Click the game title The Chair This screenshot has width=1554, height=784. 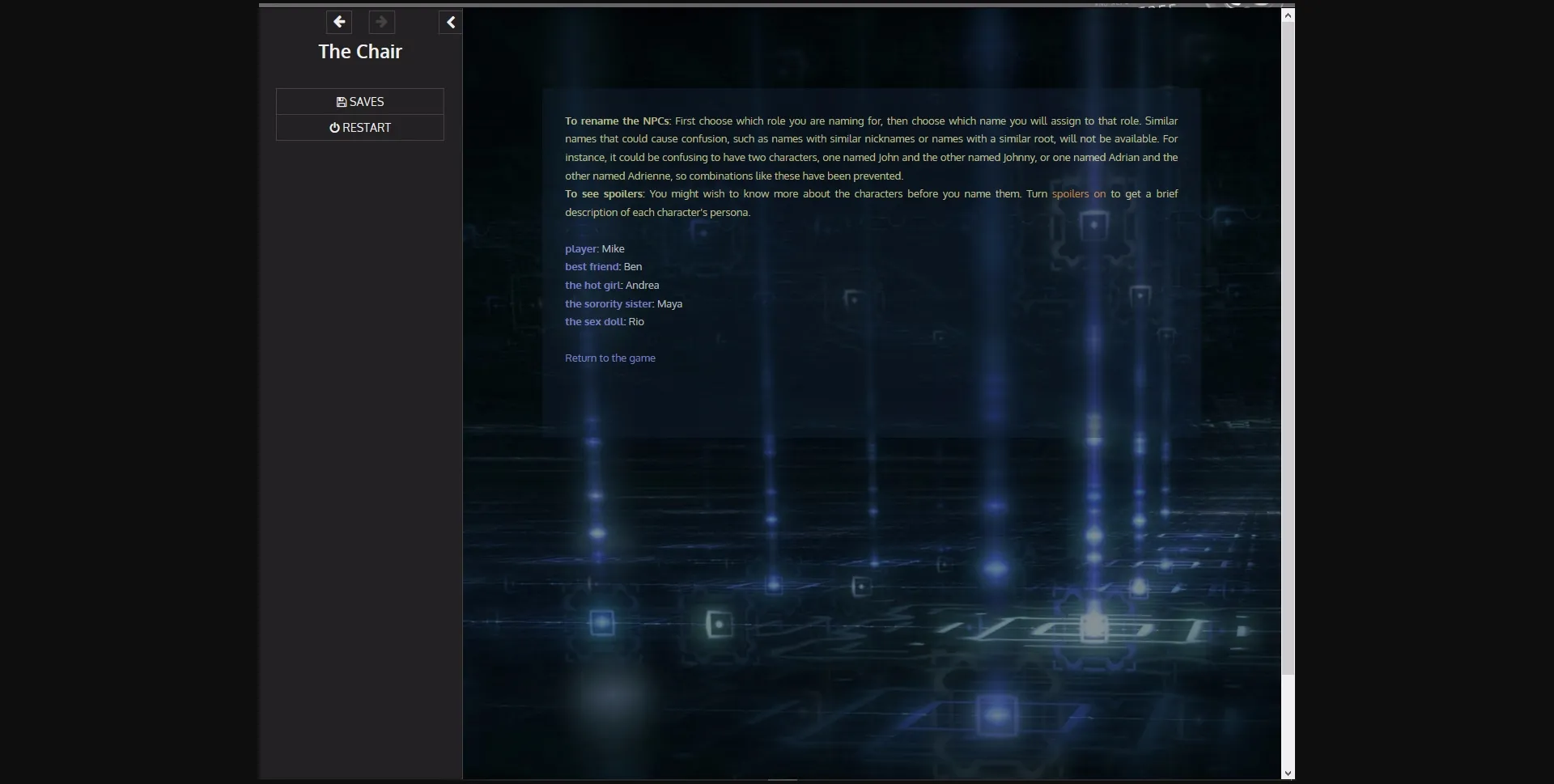(x=359, y=51)
